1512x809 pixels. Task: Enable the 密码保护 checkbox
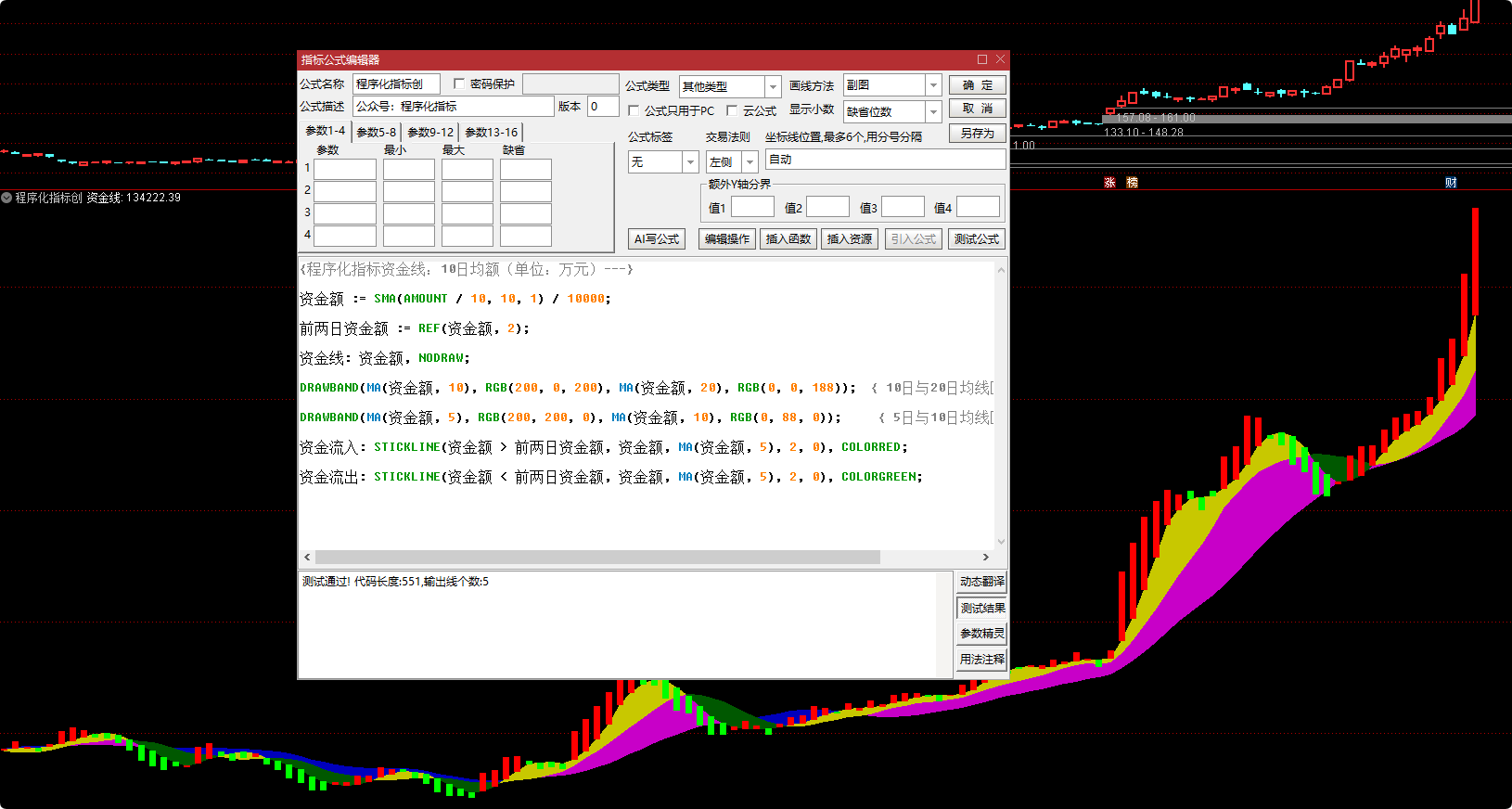459,83
